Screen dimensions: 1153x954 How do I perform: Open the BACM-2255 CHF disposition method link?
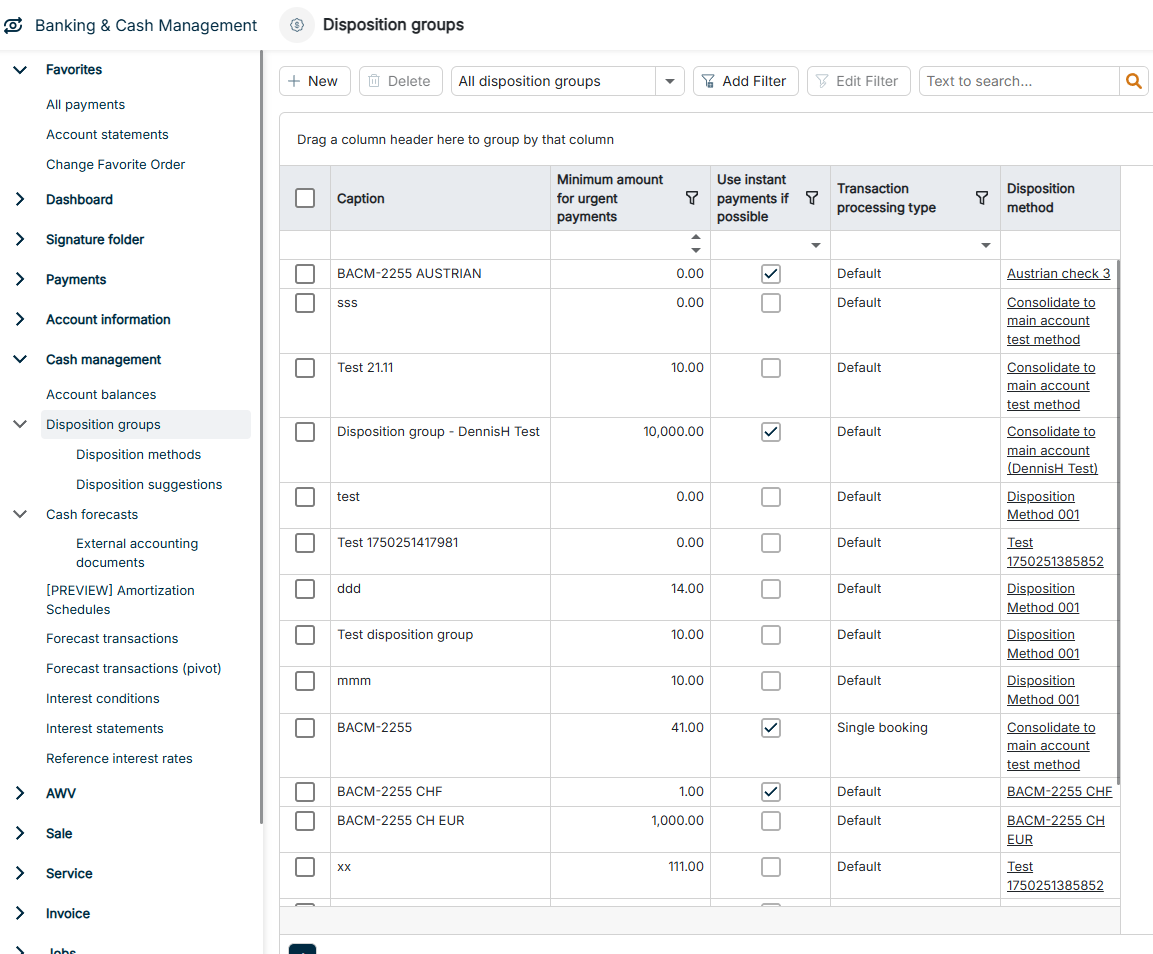[x=1059, y=792]
